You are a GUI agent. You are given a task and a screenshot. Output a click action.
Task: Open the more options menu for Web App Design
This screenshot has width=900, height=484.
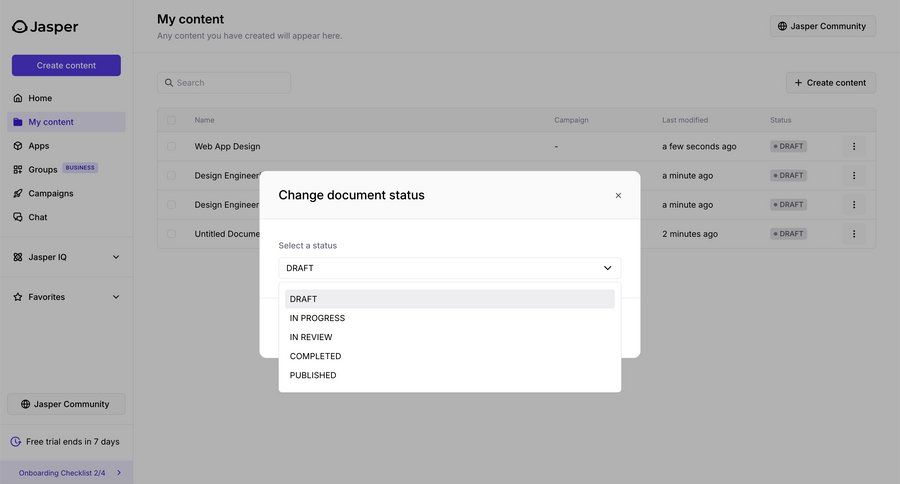854,146
